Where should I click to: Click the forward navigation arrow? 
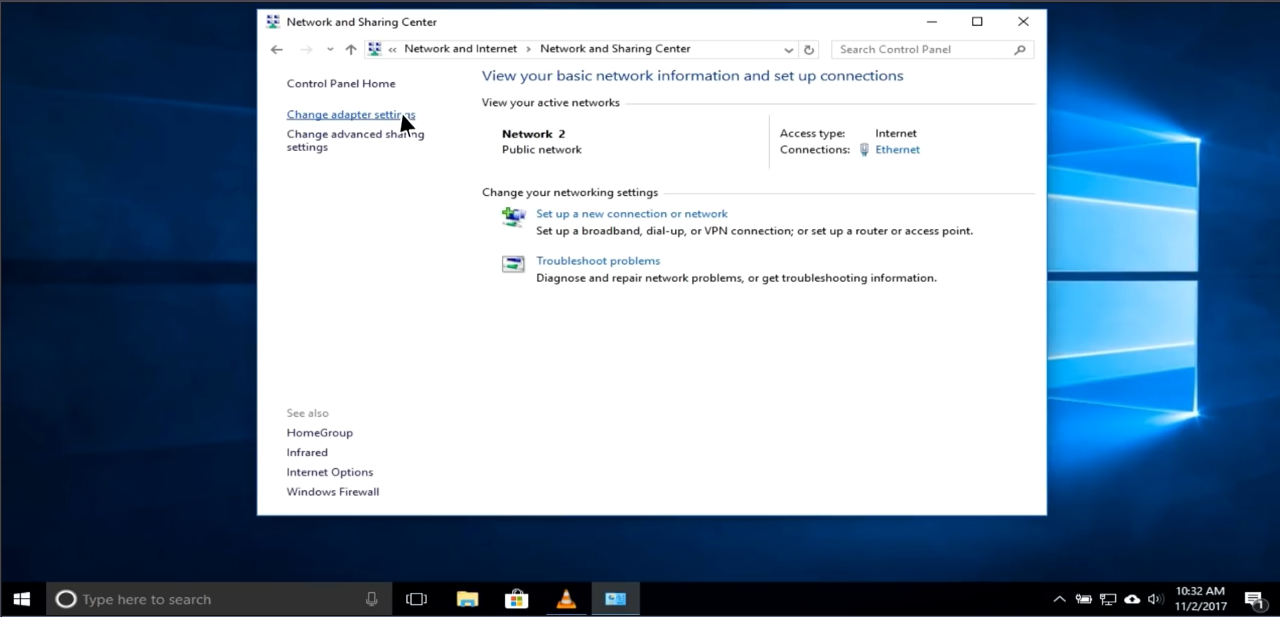coord(307,49)
